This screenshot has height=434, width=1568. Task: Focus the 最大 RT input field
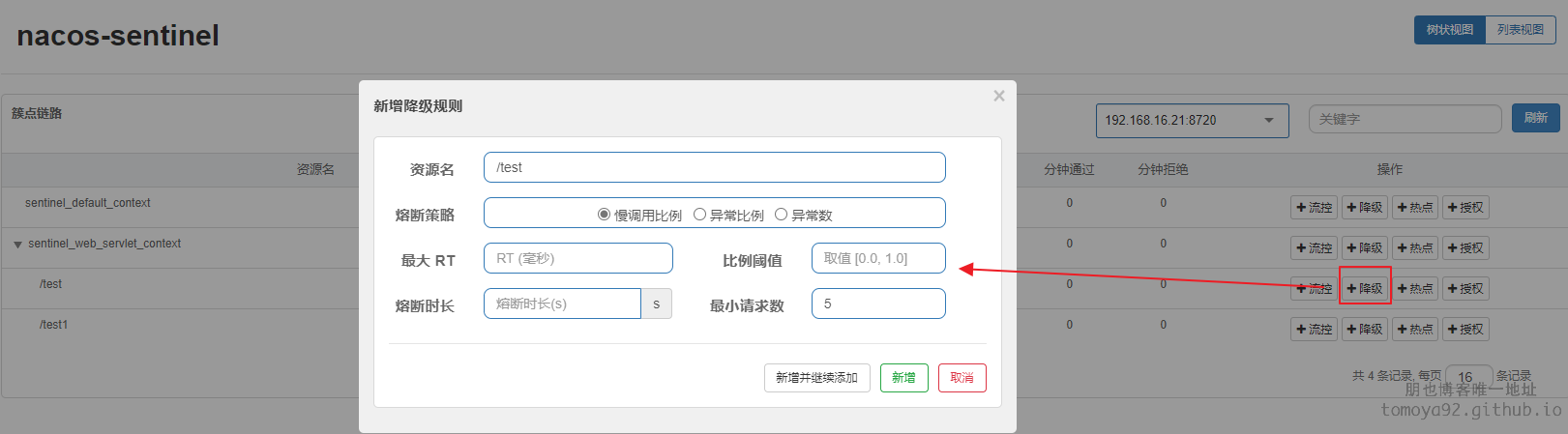click(x=578, y=258)
